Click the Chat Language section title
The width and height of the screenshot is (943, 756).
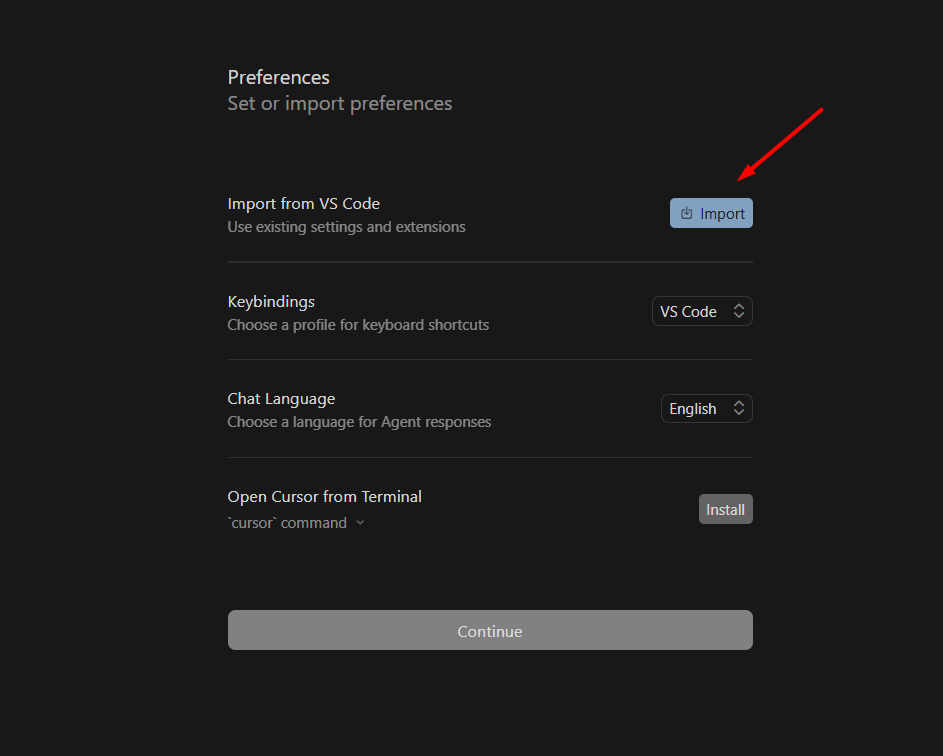pos(281,398)
